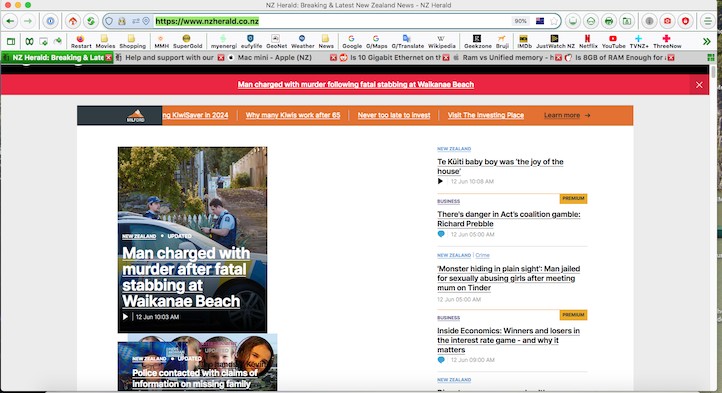Open the IMDb bookmark
Viewport: 722px width, 393px height.
point(524,42)
